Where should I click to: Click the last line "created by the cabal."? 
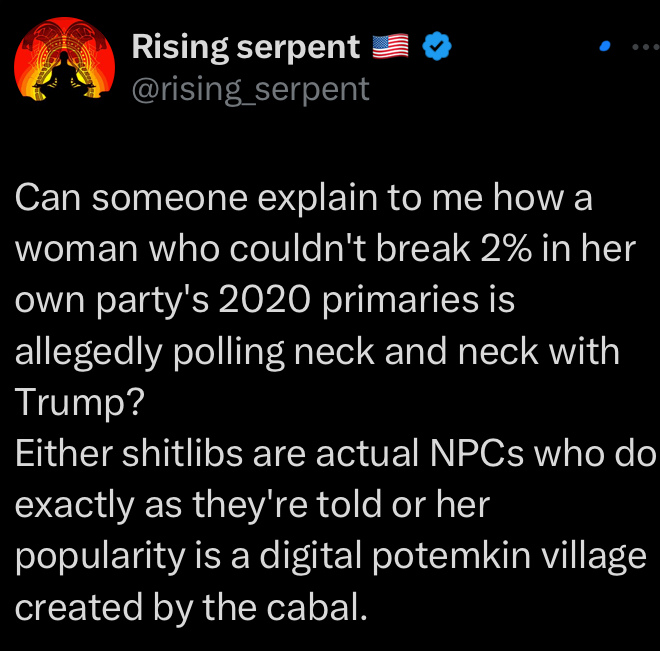191,608
